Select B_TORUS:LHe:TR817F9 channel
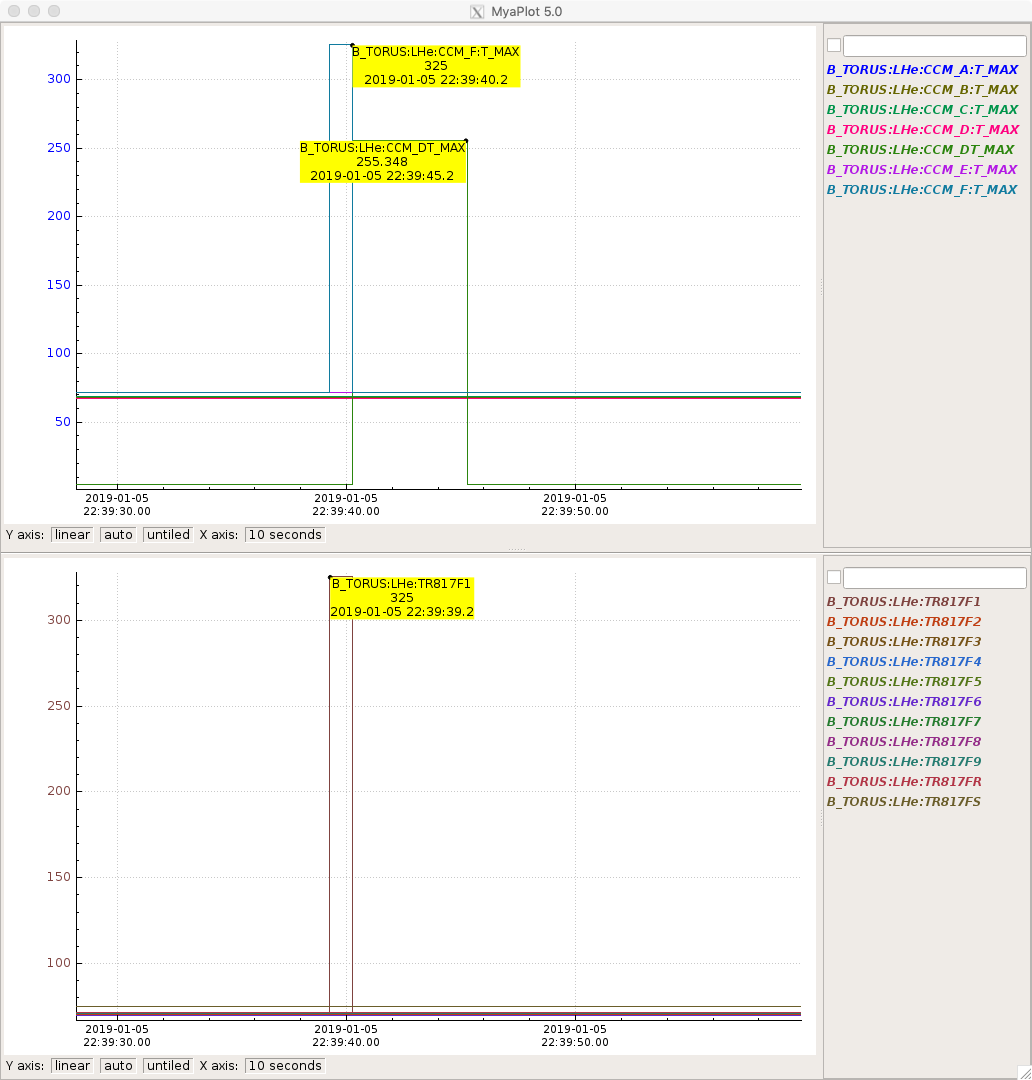 [903, 761]
